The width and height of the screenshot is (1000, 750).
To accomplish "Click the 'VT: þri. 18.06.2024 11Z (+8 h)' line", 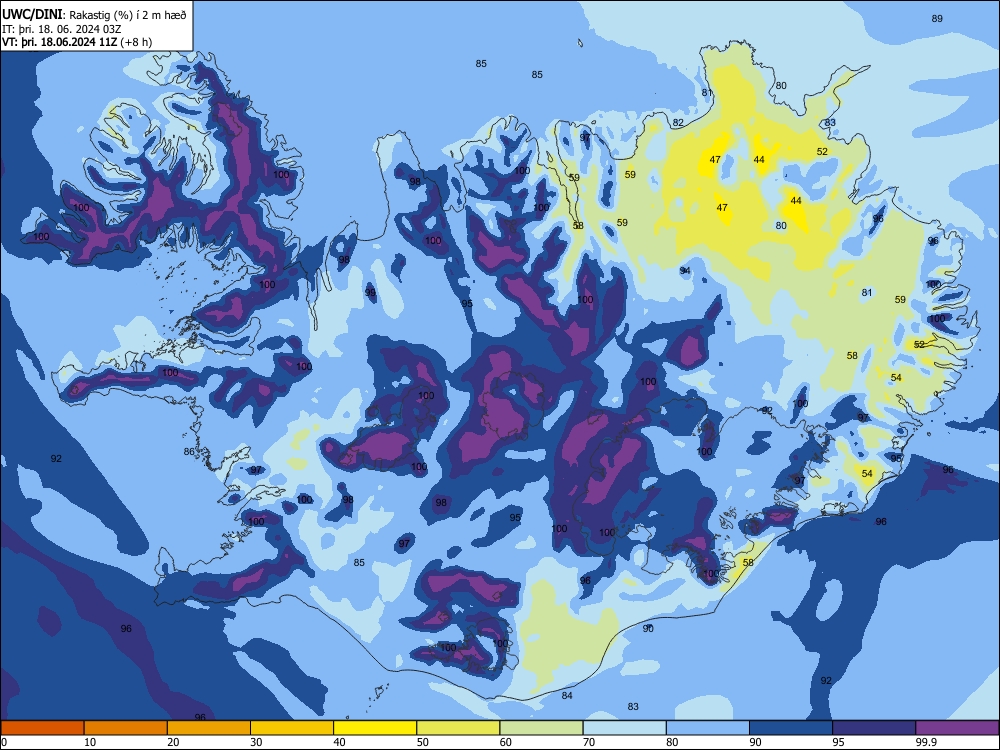I will point(77,42).
